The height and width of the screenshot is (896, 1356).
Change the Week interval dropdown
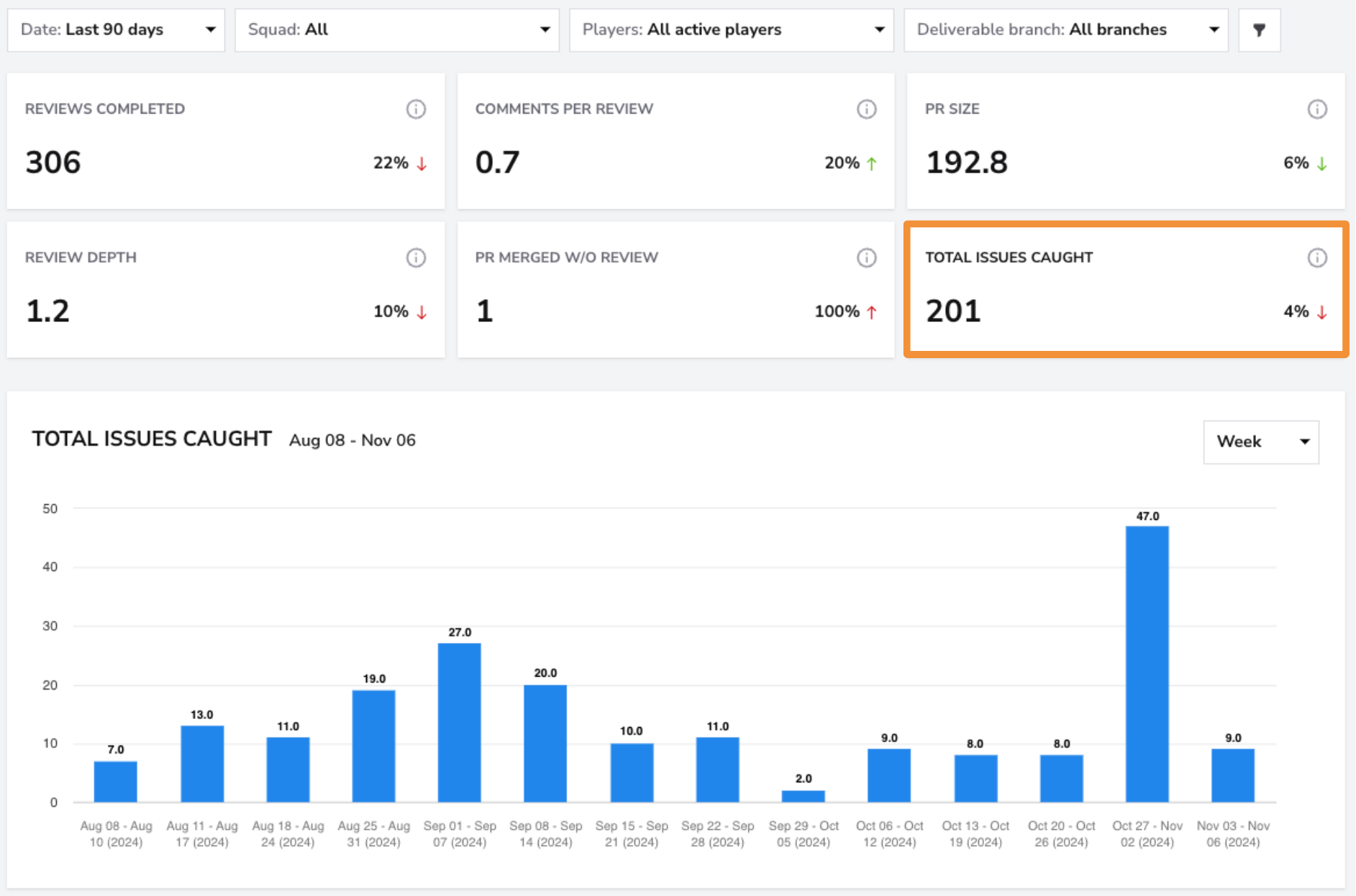pyautogui.click(x=1261, y=442)
